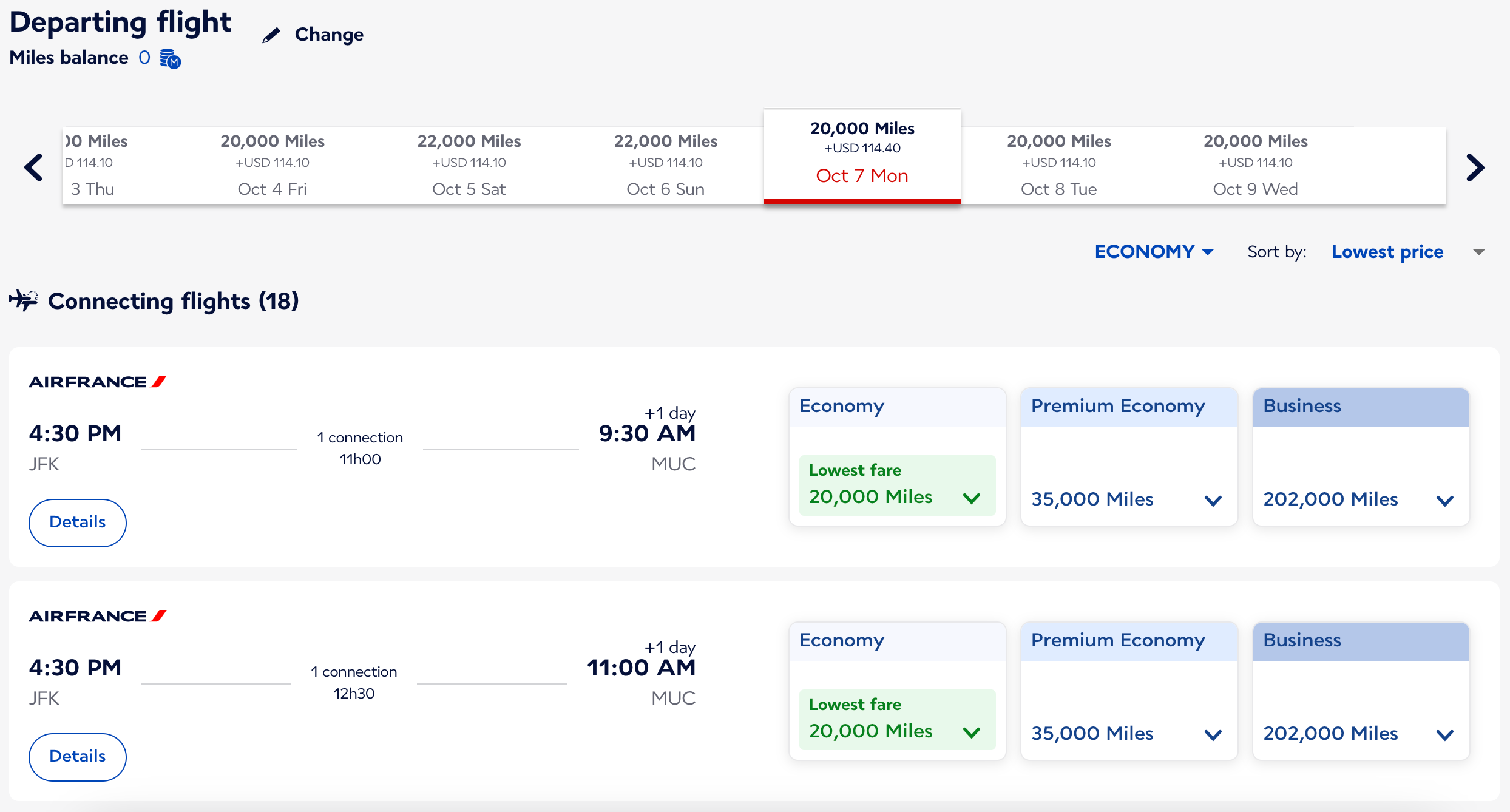Viewport: 1510px width, 812px height.
Task: Click the Change link for departing flight
Action: [329, 35]
